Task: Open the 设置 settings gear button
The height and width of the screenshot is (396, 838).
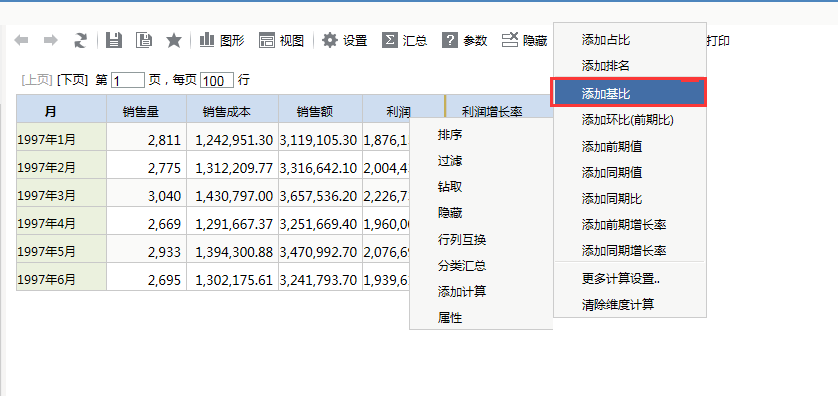Action: click(x=345, y=41)
